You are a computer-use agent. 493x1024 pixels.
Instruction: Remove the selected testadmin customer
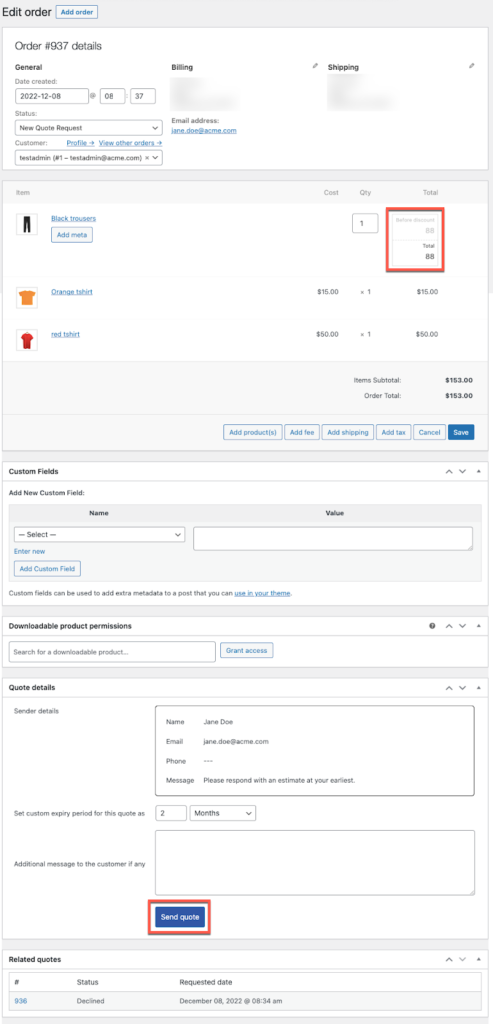(x=146, y=157)
